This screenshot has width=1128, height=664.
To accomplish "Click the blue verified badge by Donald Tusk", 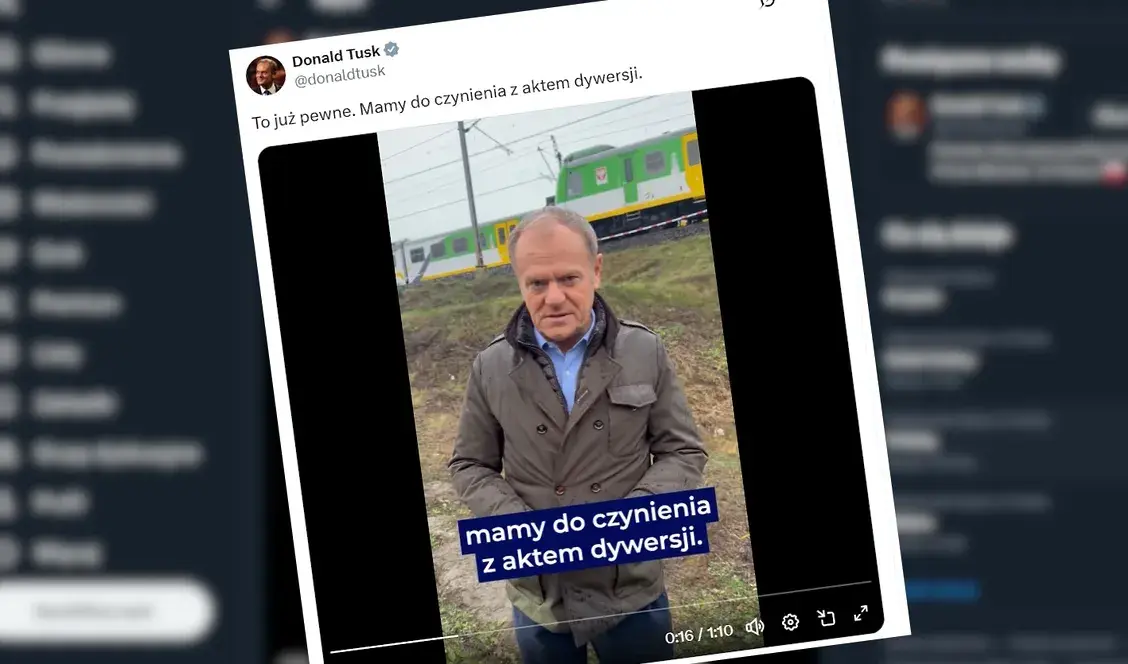I will [x=391, y=50].
